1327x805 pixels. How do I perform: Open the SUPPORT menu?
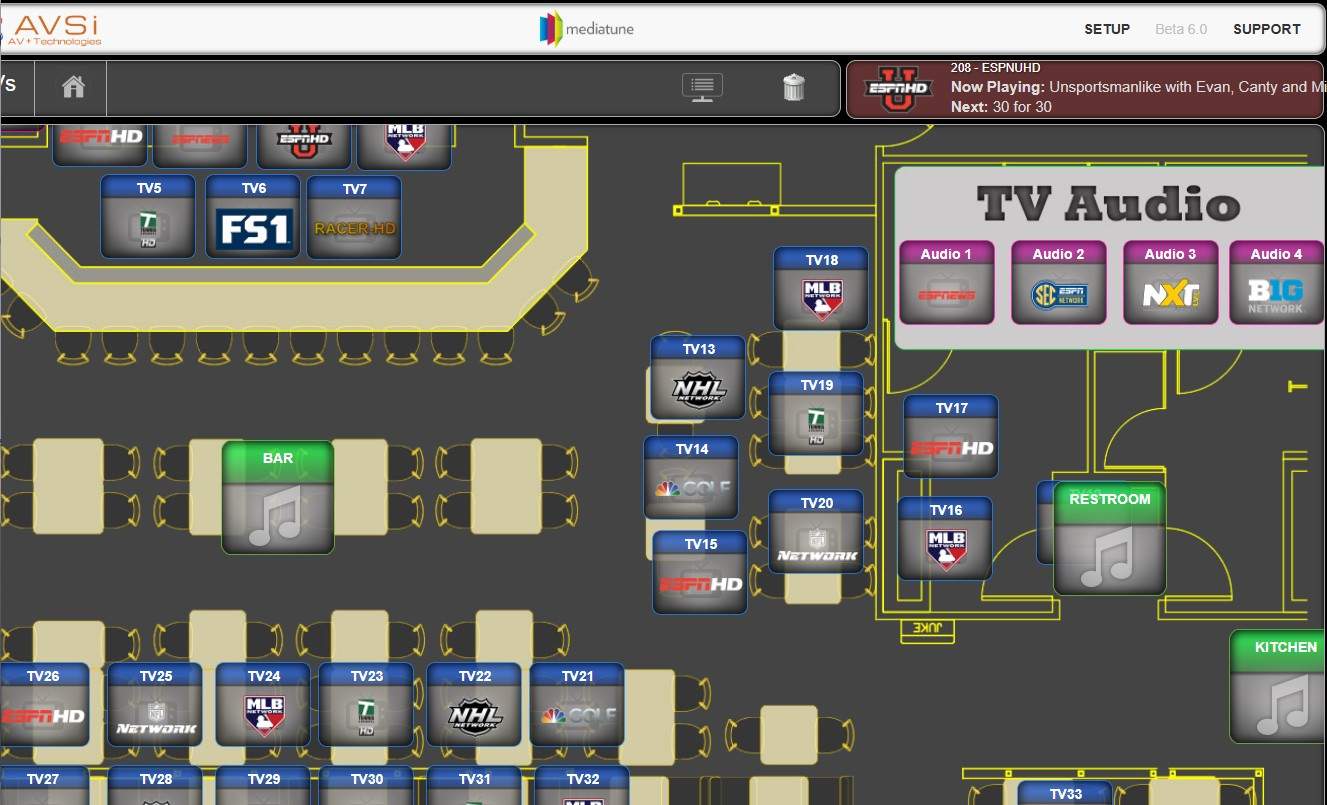[1266, 29]
